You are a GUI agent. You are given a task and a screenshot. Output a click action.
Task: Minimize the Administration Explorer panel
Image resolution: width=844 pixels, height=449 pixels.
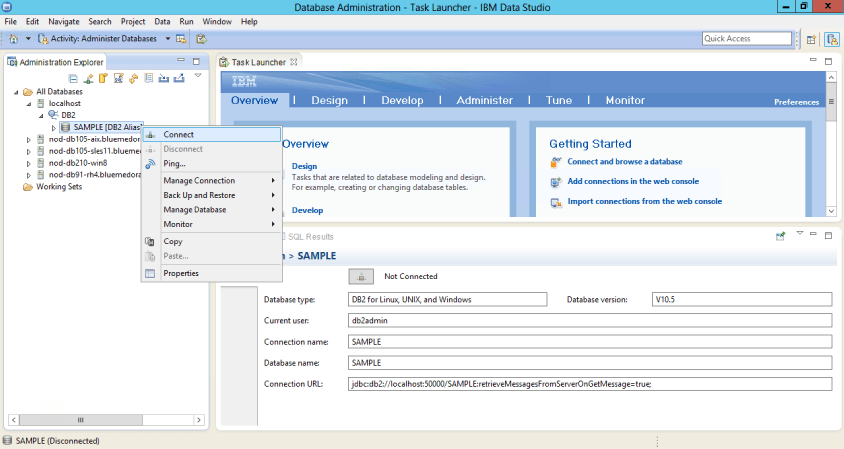[181, 61]
